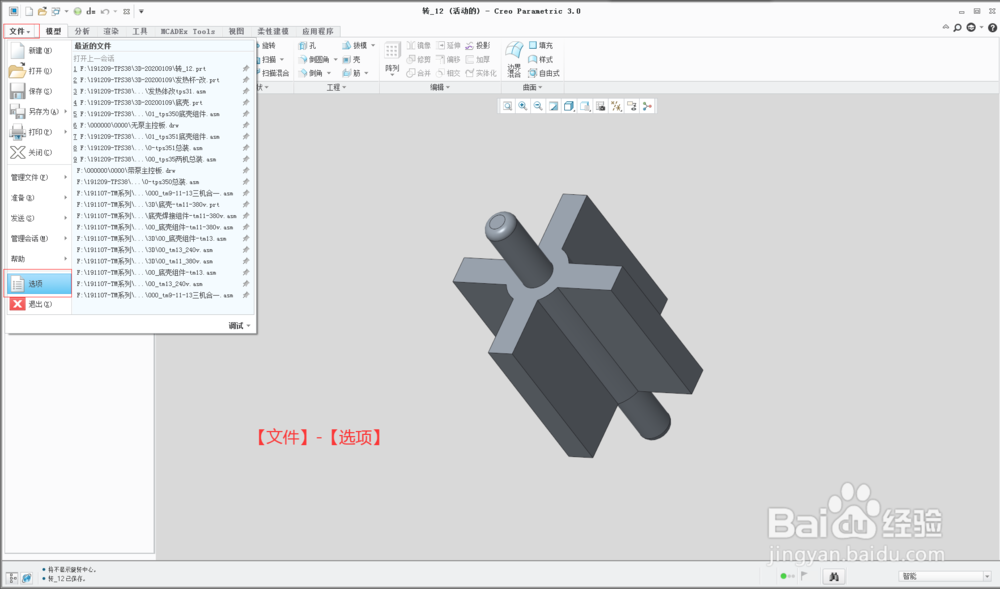The height and width of the screenshot is (589, 1000).
Task: Click 新建 (New) in the File menu
Action: point(38,50)
